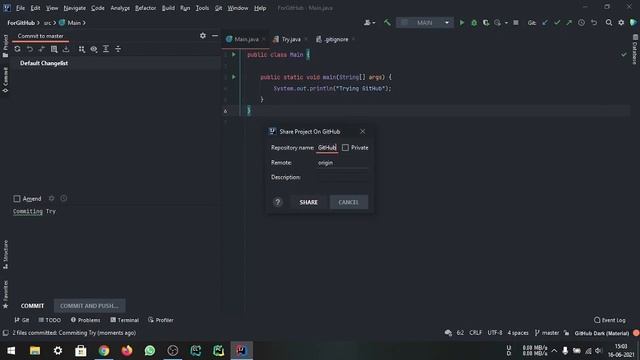Screen dimensions: 640x360
Task: Open the Problems tool window
Action: pyautogui.click(x=85, y=320)
